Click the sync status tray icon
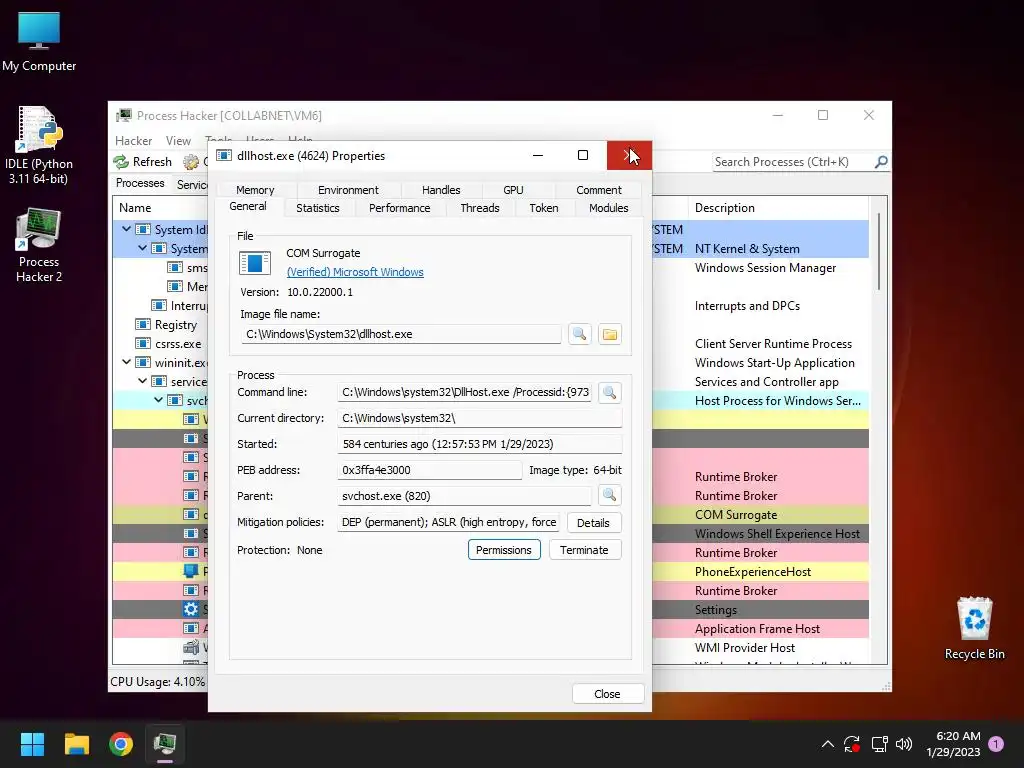Screen dimensions: 1024x768 [x=852, y=744]
